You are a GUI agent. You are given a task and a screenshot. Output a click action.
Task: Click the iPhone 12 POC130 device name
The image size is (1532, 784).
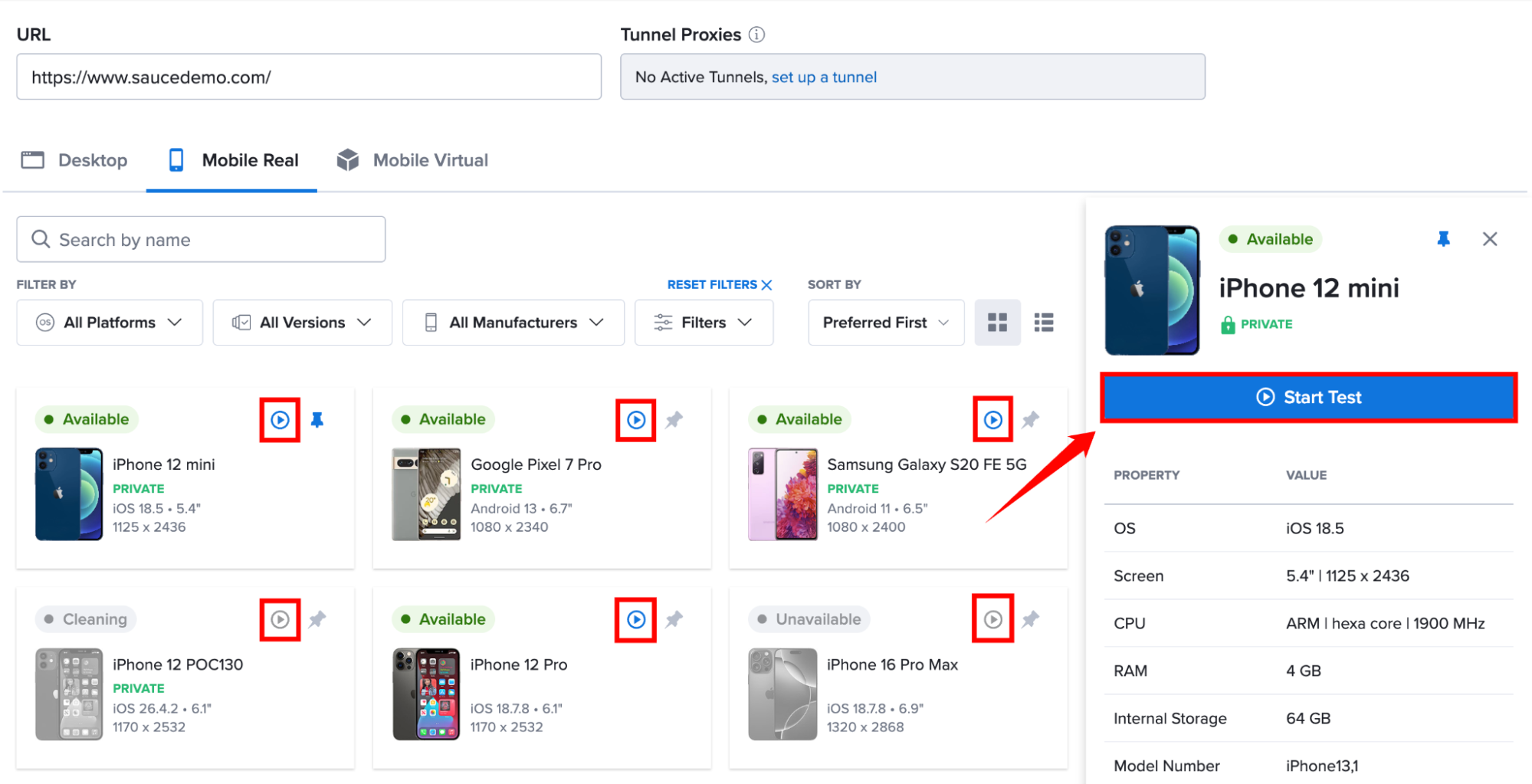coord(178,664)
